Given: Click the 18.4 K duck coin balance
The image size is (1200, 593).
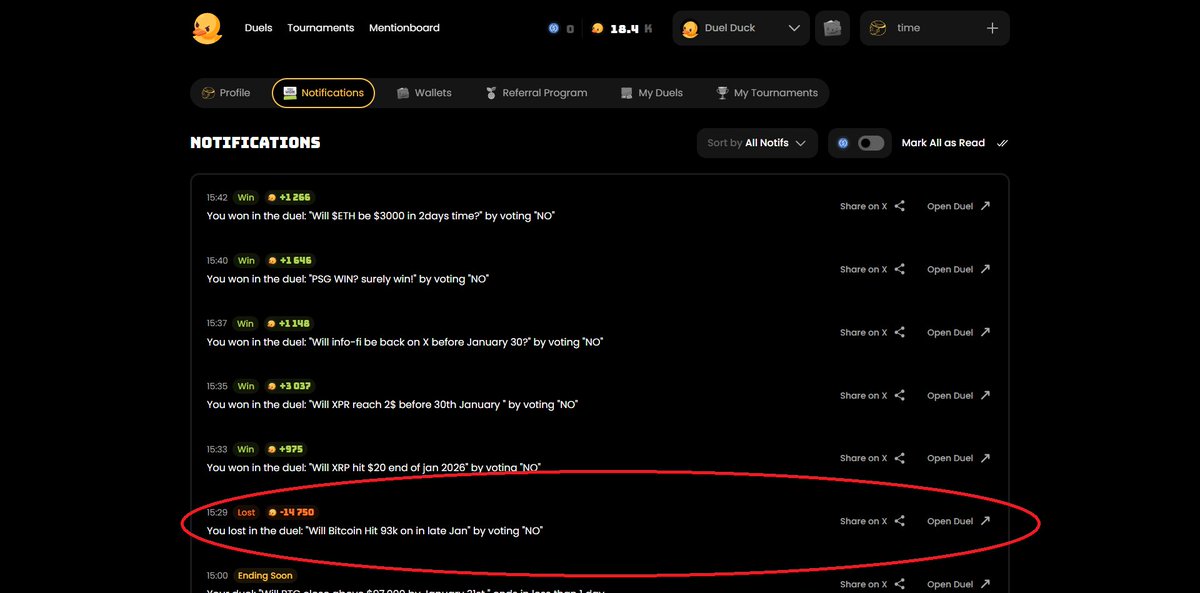Looking at the screenshot, I should (622, 29).
